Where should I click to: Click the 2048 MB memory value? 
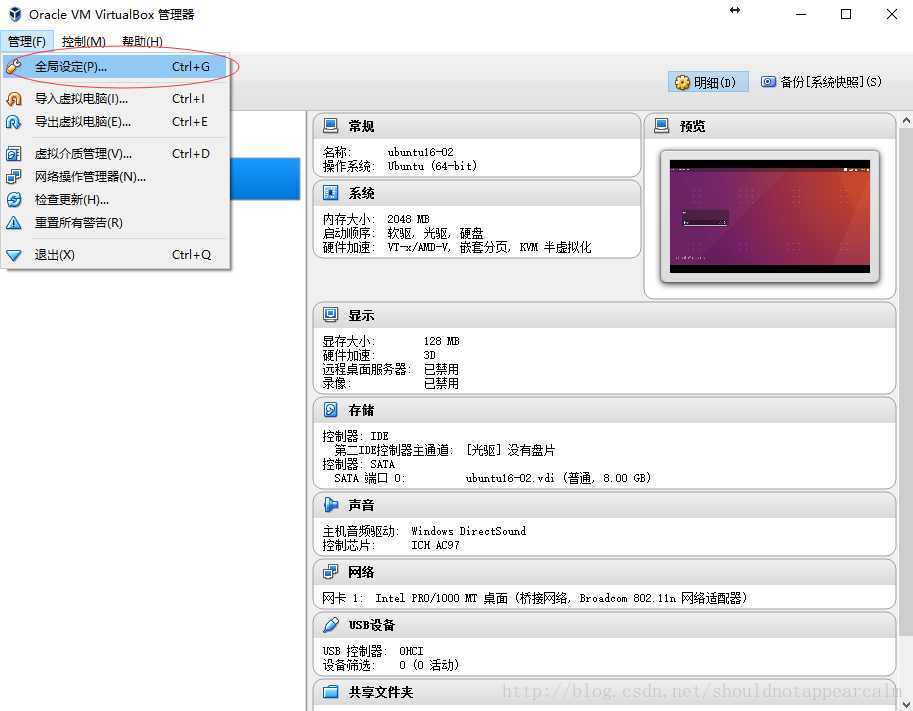click(x=408, y=219)
